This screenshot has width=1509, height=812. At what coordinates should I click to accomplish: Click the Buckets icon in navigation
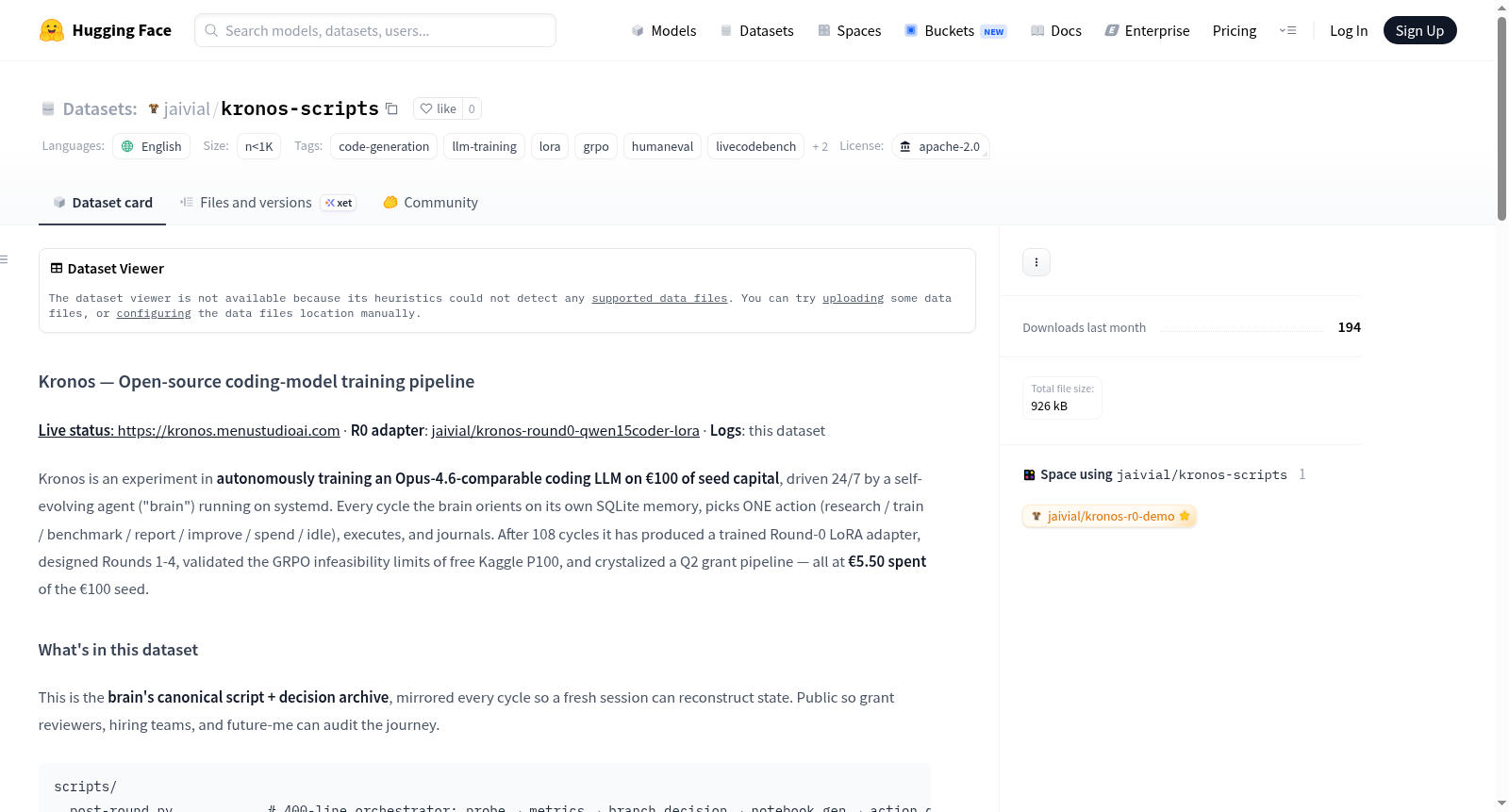tap(911, 30)
